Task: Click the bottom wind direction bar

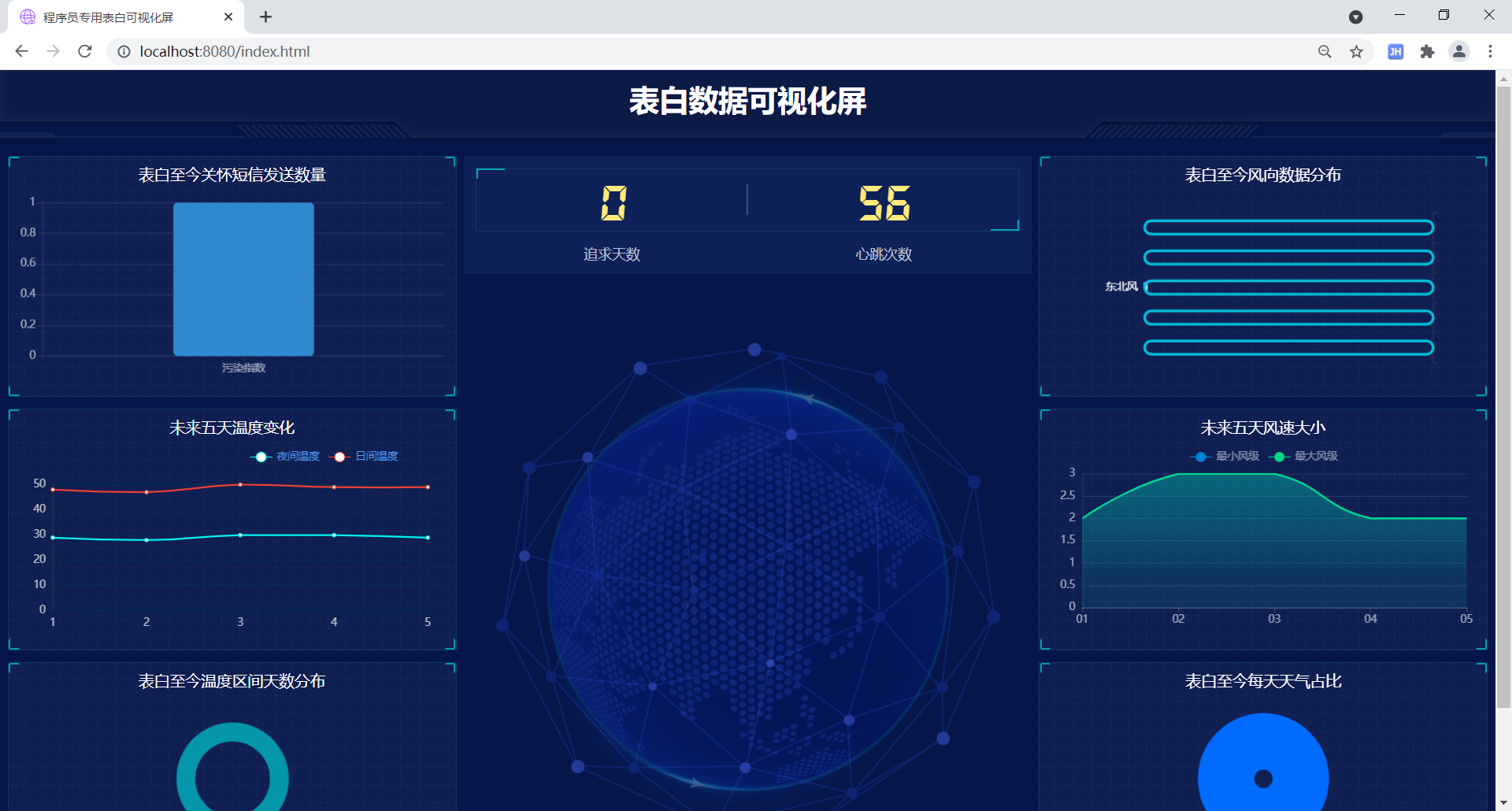Action: tap(1288, 347)
